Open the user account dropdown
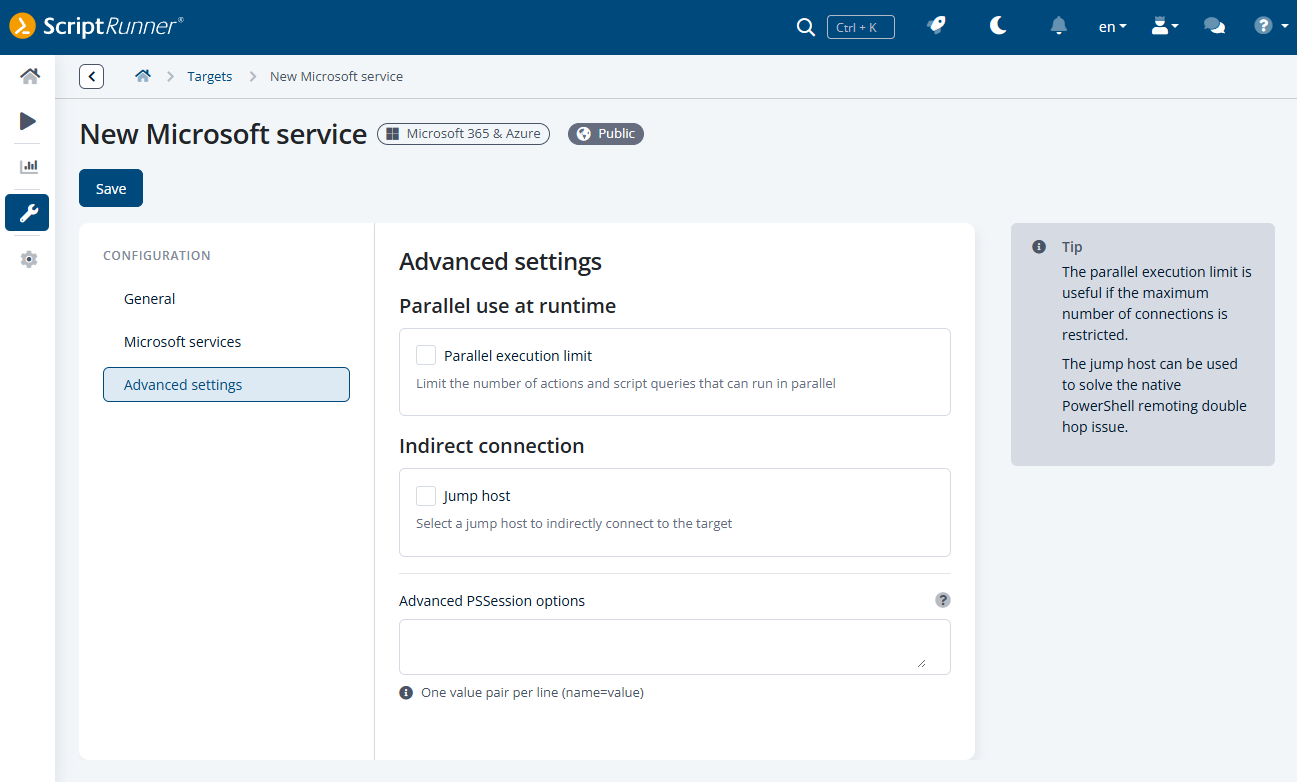The height and width of the screenshot is (782, 1297). (1164, 27)
